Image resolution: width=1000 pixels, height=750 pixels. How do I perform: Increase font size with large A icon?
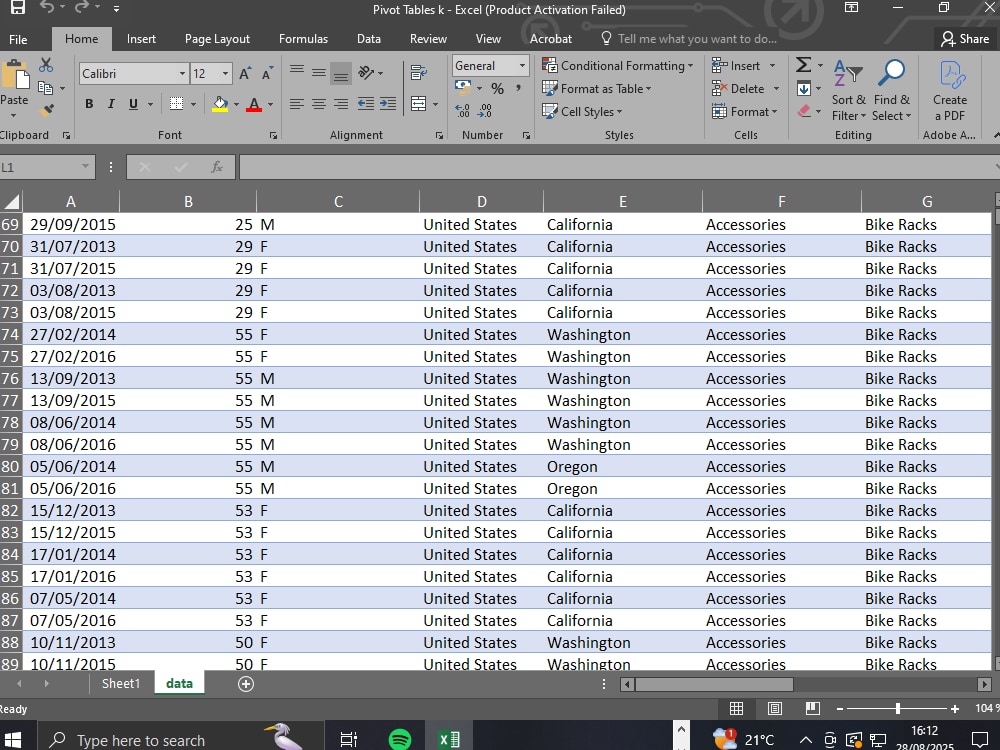pyautogui.click(x=245, y=74)
